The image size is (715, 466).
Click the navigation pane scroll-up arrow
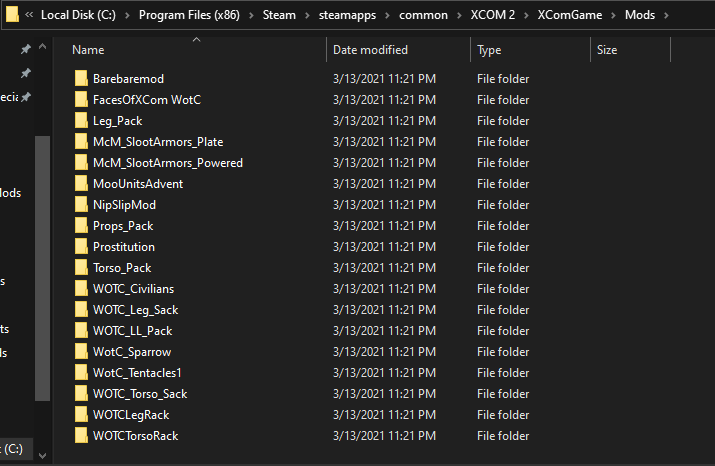[x=42, y=47]
